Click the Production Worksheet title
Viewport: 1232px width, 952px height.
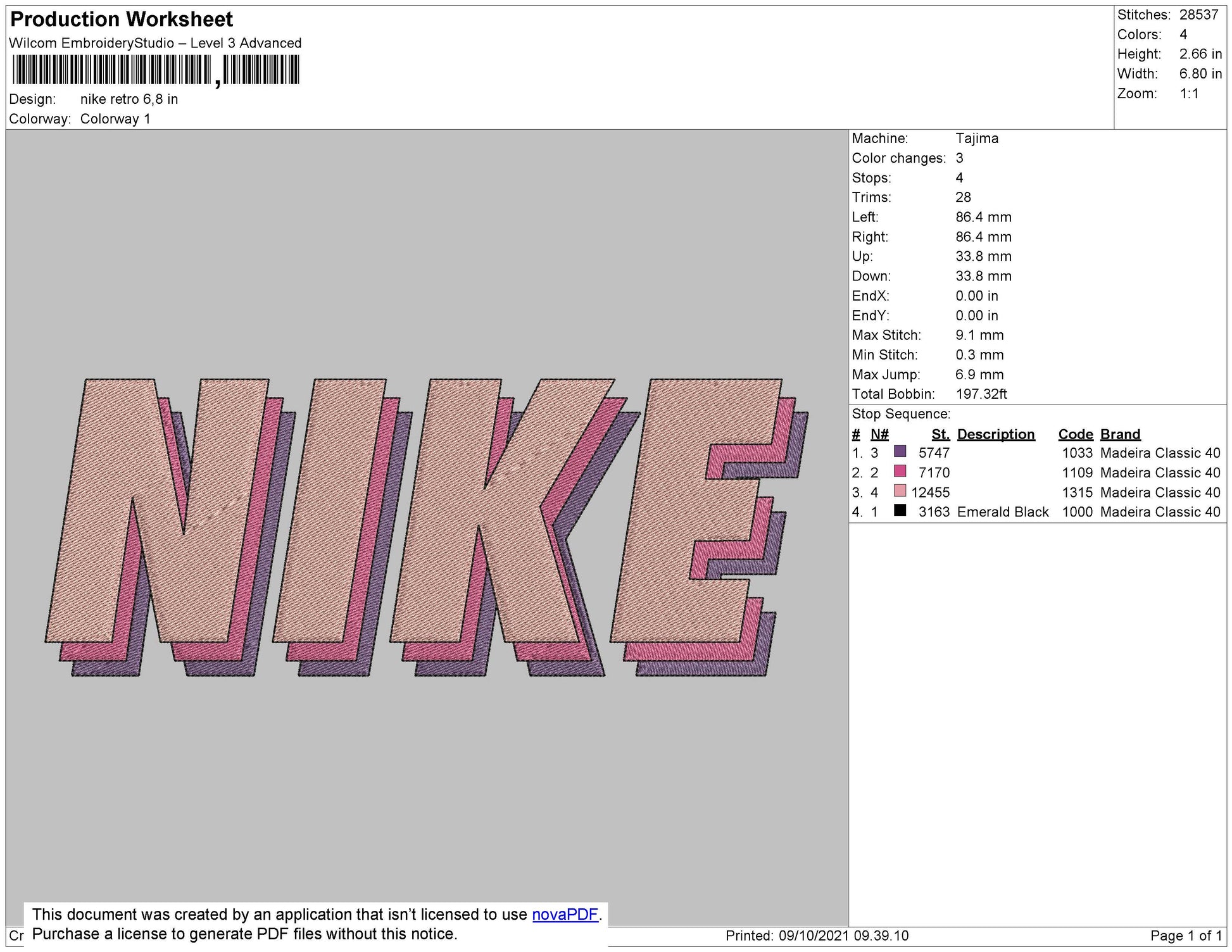120,20
